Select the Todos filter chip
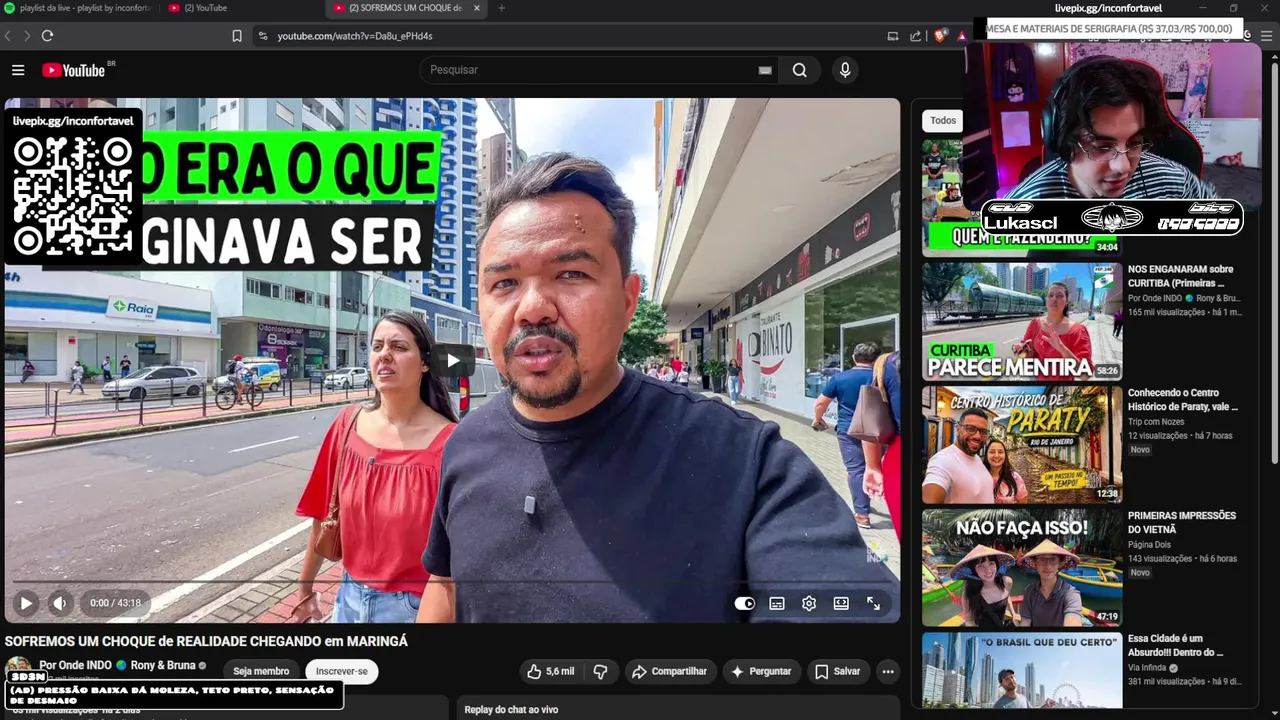 coord(943,120)
